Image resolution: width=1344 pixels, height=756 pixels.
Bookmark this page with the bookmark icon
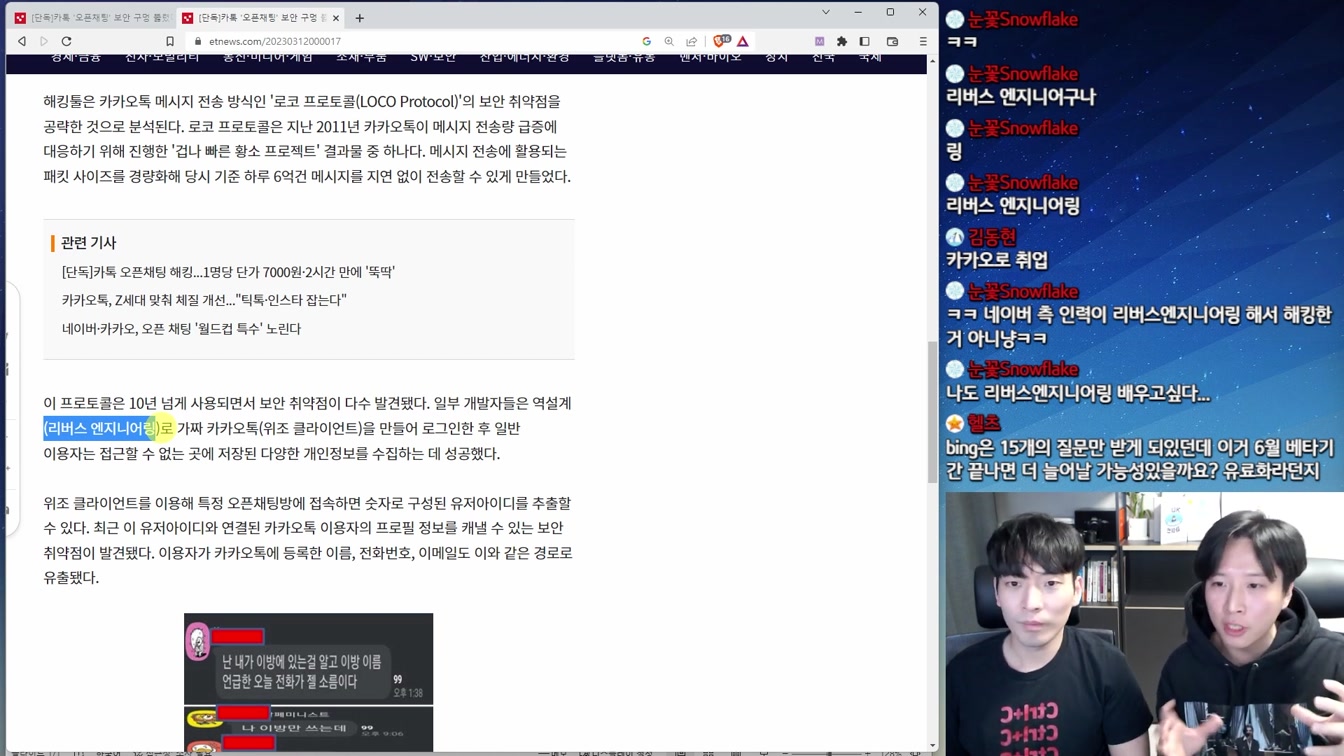point(170,42)
